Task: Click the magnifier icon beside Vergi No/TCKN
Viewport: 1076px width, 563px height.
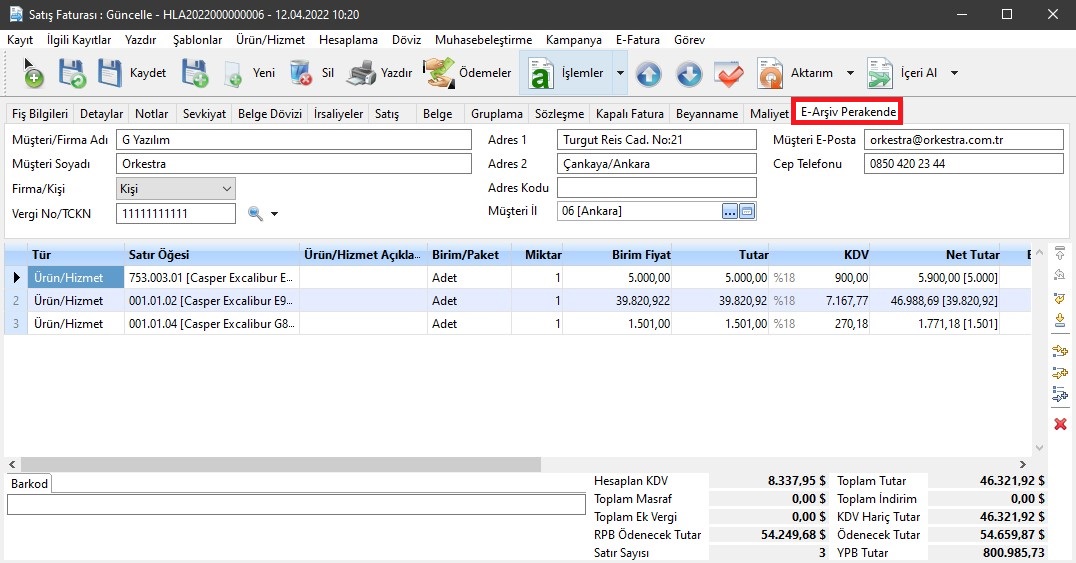Action: 255,214
